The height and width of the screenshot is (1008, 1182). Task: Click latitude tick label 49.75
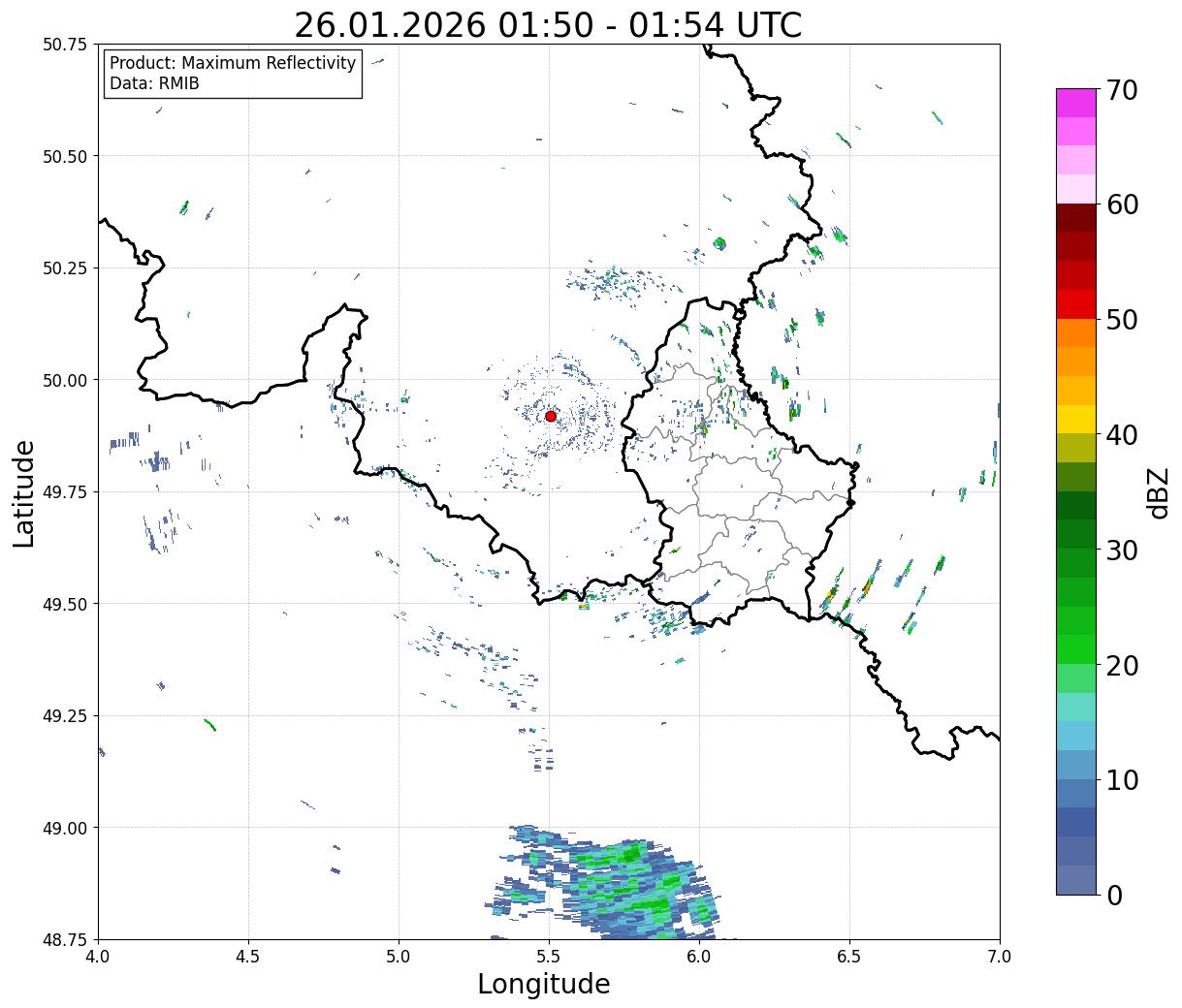click(64, 492)
